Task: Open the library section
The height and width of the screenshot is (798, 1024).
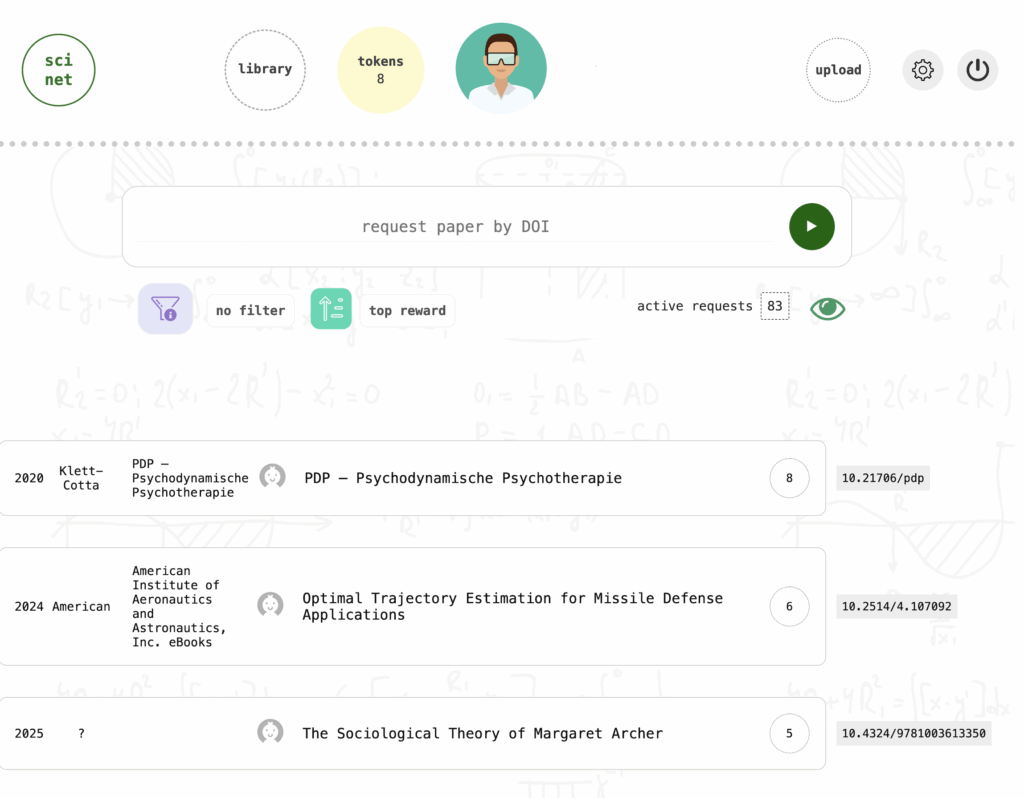Action: (x=265, y=69)
